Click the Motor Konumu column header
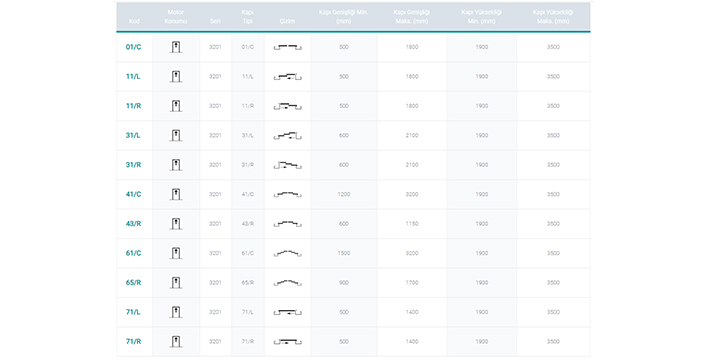The height and width of the screenshot is (360, 710). click(176, 17)
